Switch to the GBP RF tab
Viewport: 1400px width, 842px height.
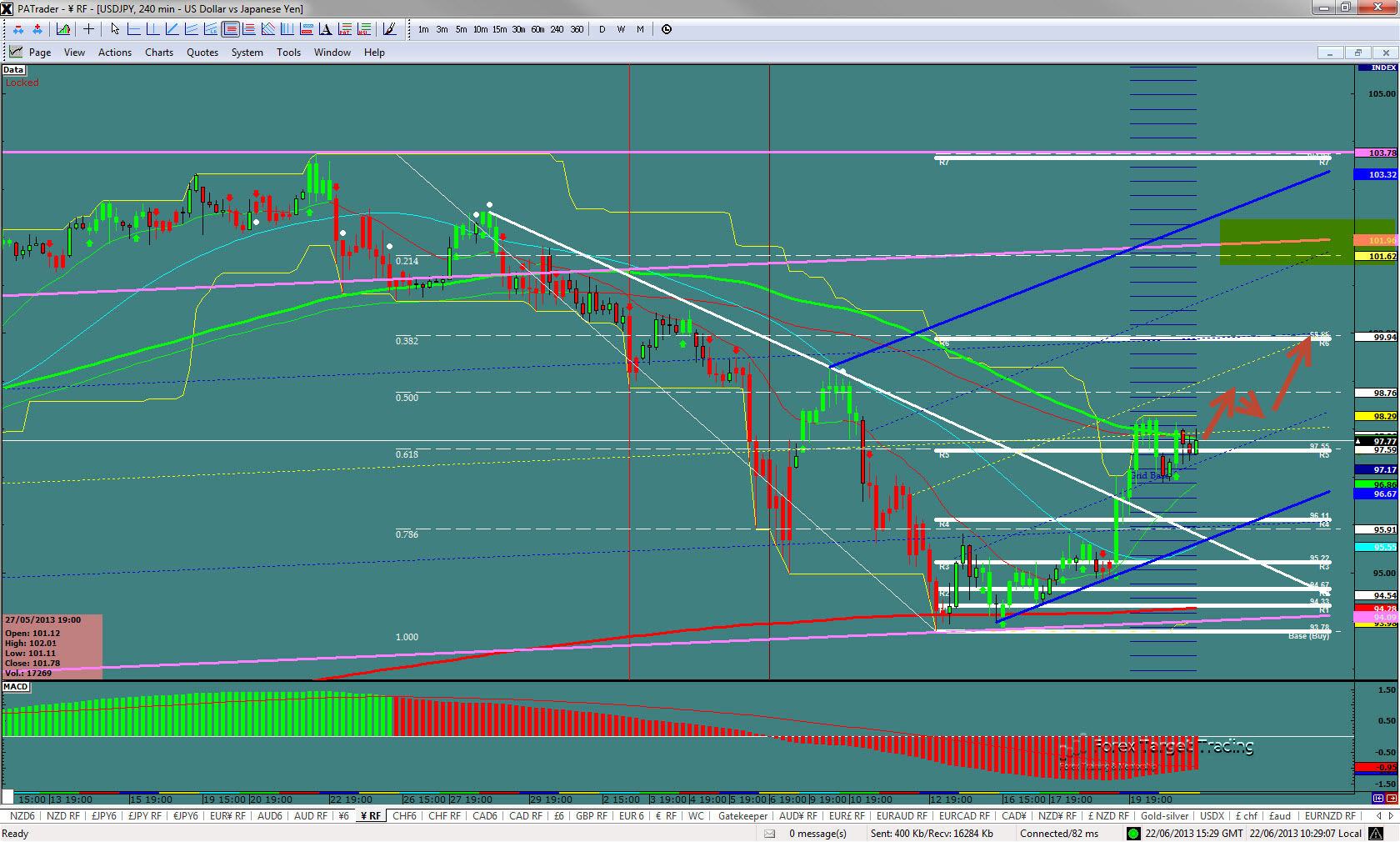tap(592, 816)
